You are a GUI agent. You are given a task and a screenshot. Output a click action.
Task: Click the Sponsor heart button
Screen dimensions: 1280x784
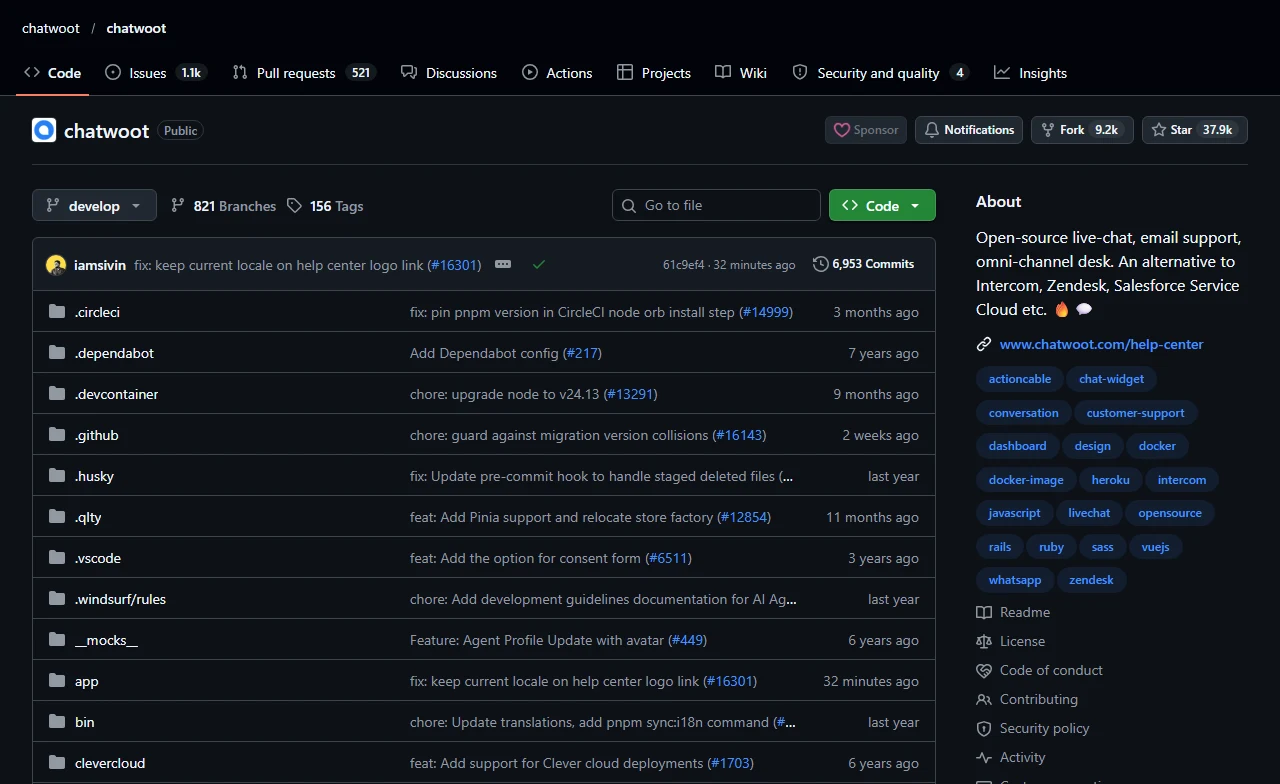pyautogui.click(x=866, y=130)
